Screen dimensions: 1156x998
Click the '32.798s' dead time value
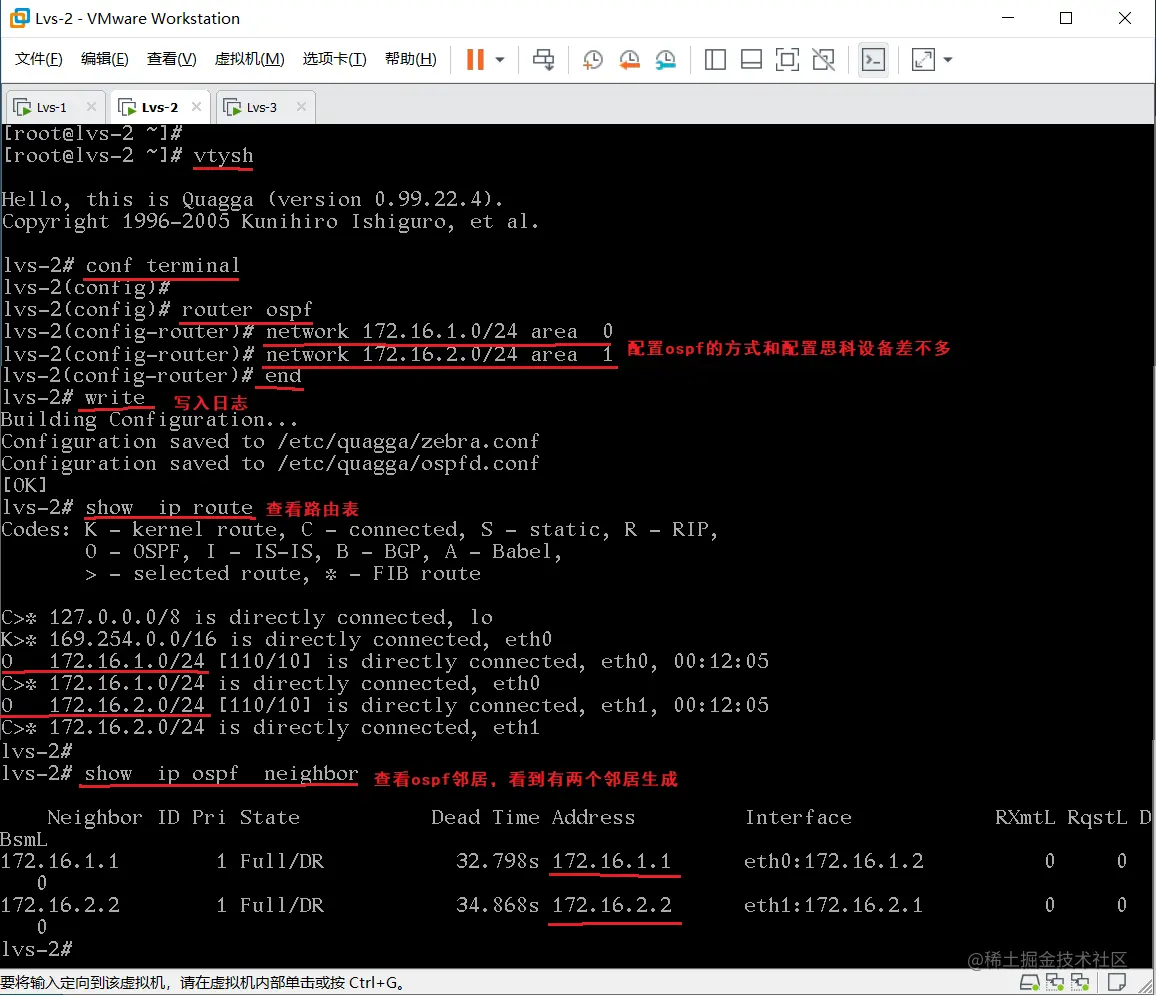tap(498, 862)
